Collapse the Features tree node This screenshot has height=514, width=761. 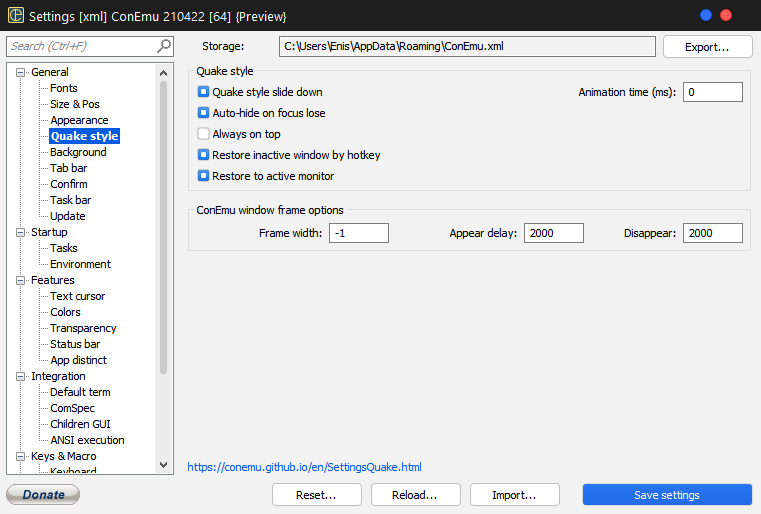point(20,281)
